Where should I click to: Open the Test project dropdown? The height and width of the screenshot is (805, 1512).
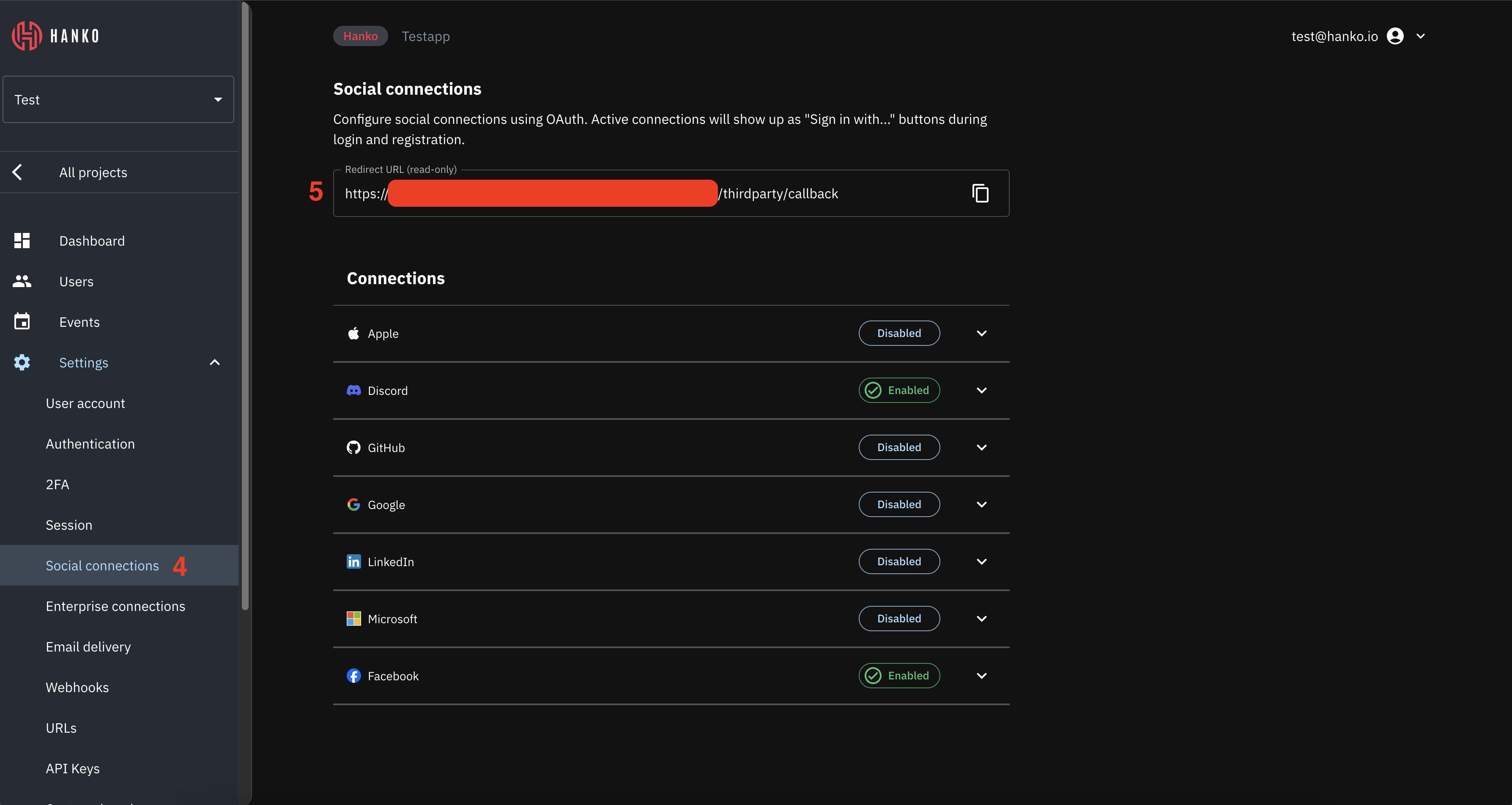tap(118, 100)
